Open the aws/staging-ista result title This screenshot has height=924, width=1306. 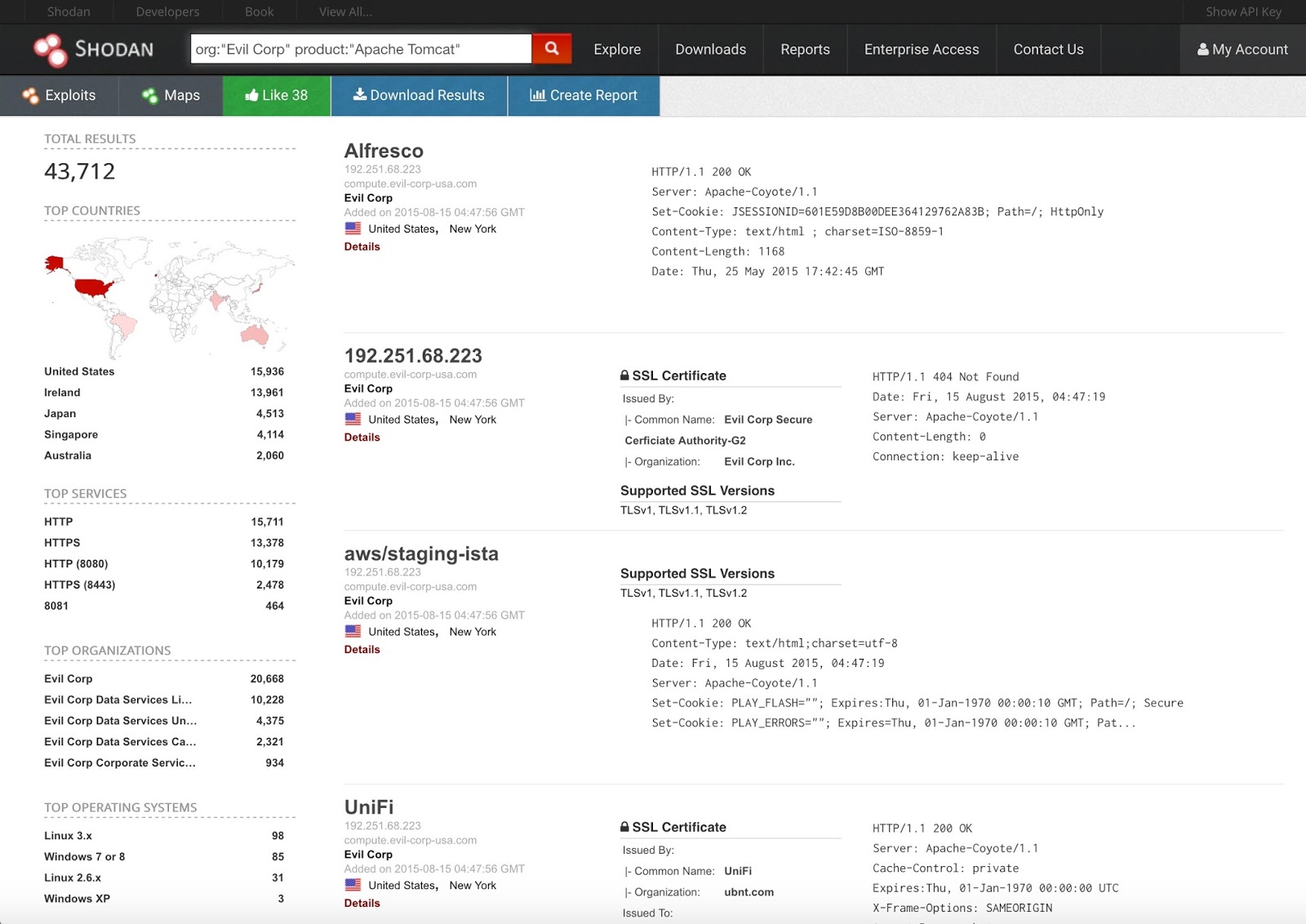[x=421, y=553]
